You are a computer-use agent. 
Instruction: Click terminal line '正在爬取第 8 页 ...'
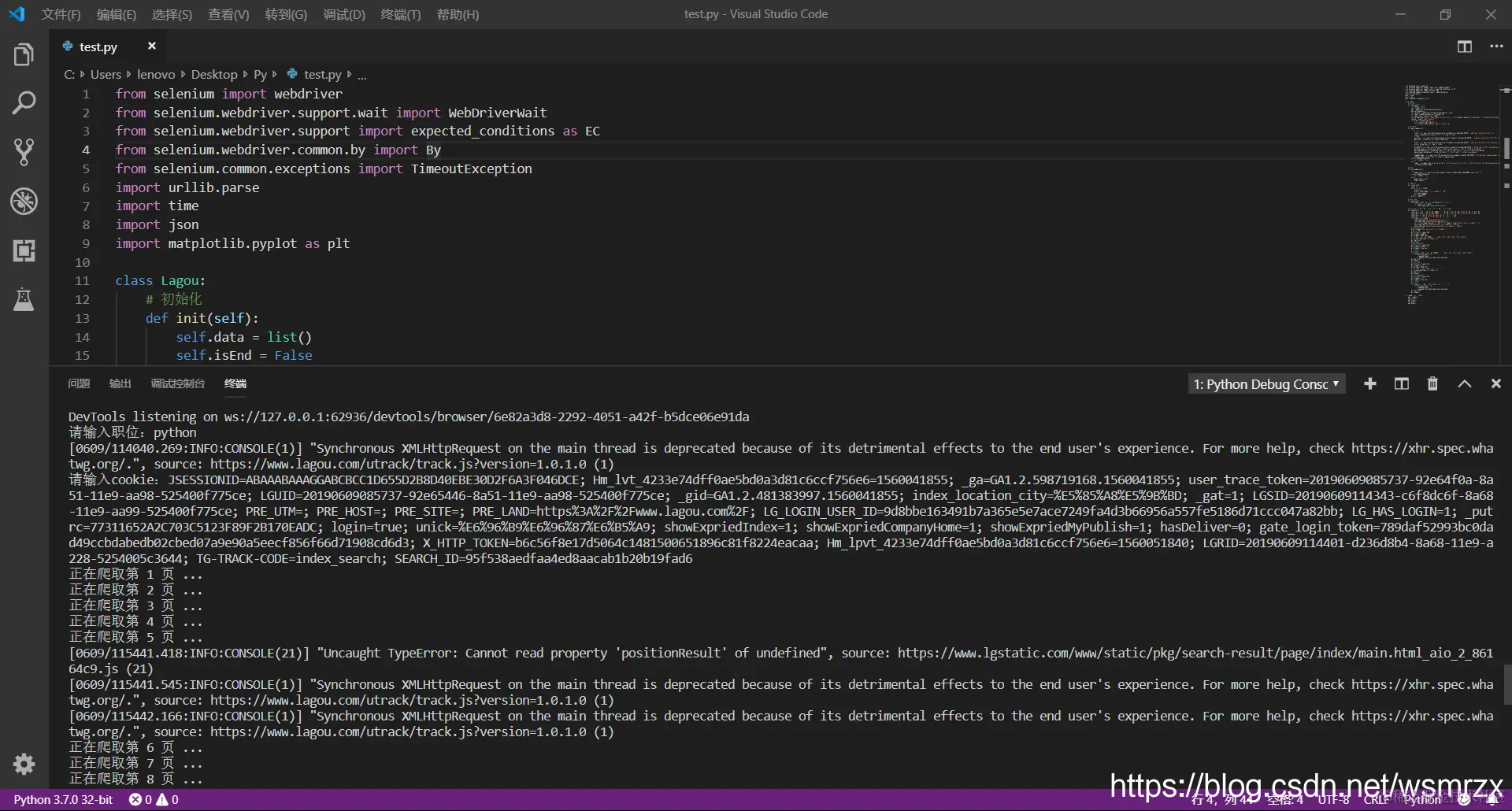tap(135, 779)
